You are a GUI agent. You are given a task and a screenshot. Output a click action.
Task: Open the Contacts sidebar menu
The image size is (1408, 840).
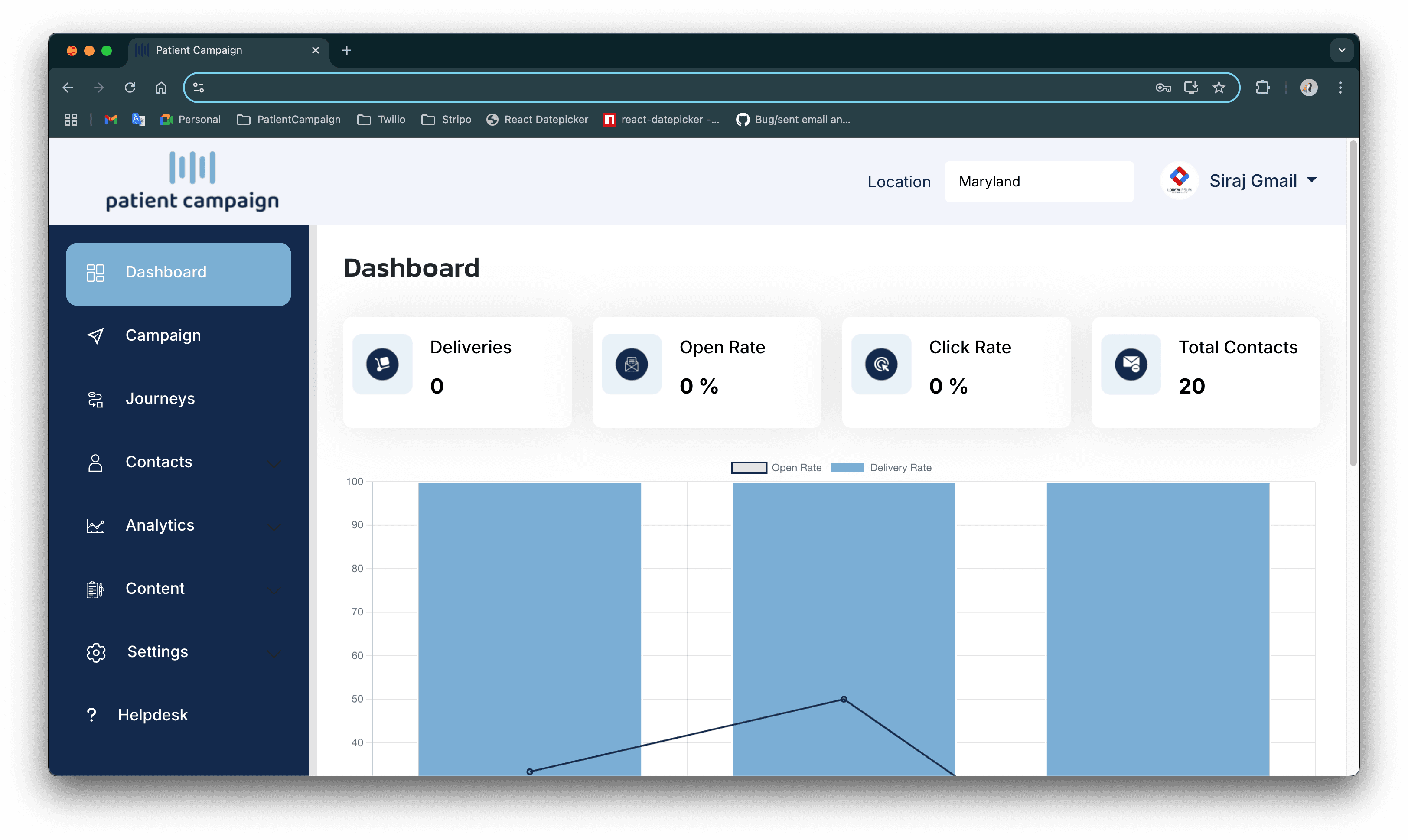(x=178, y=462)
